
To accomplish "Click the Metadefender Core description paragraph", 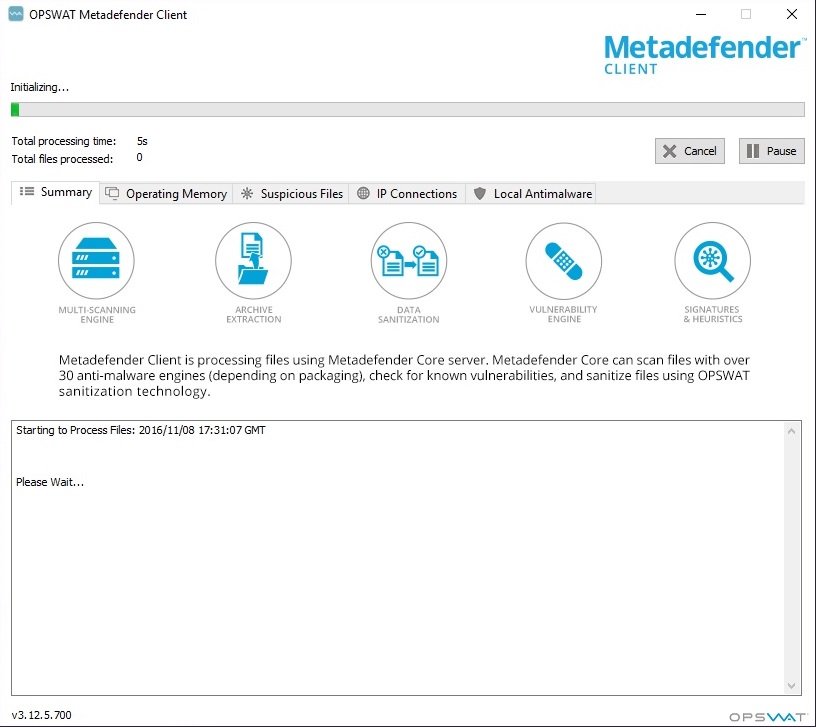I will pos(404,375).
